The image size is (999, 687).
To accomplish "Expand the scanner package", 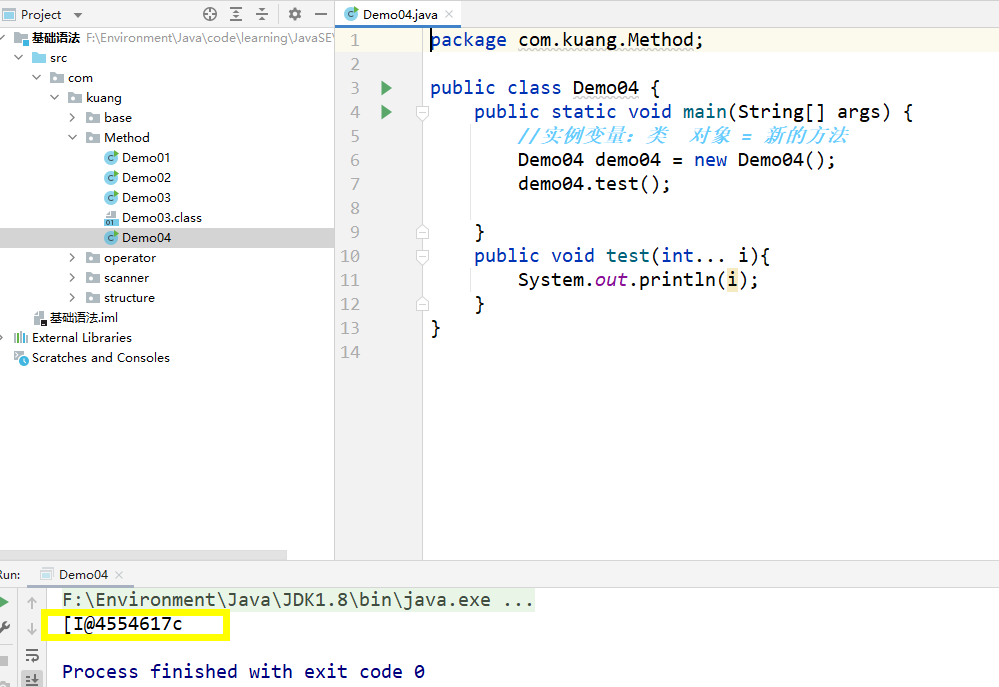I will tap(72, 277).
